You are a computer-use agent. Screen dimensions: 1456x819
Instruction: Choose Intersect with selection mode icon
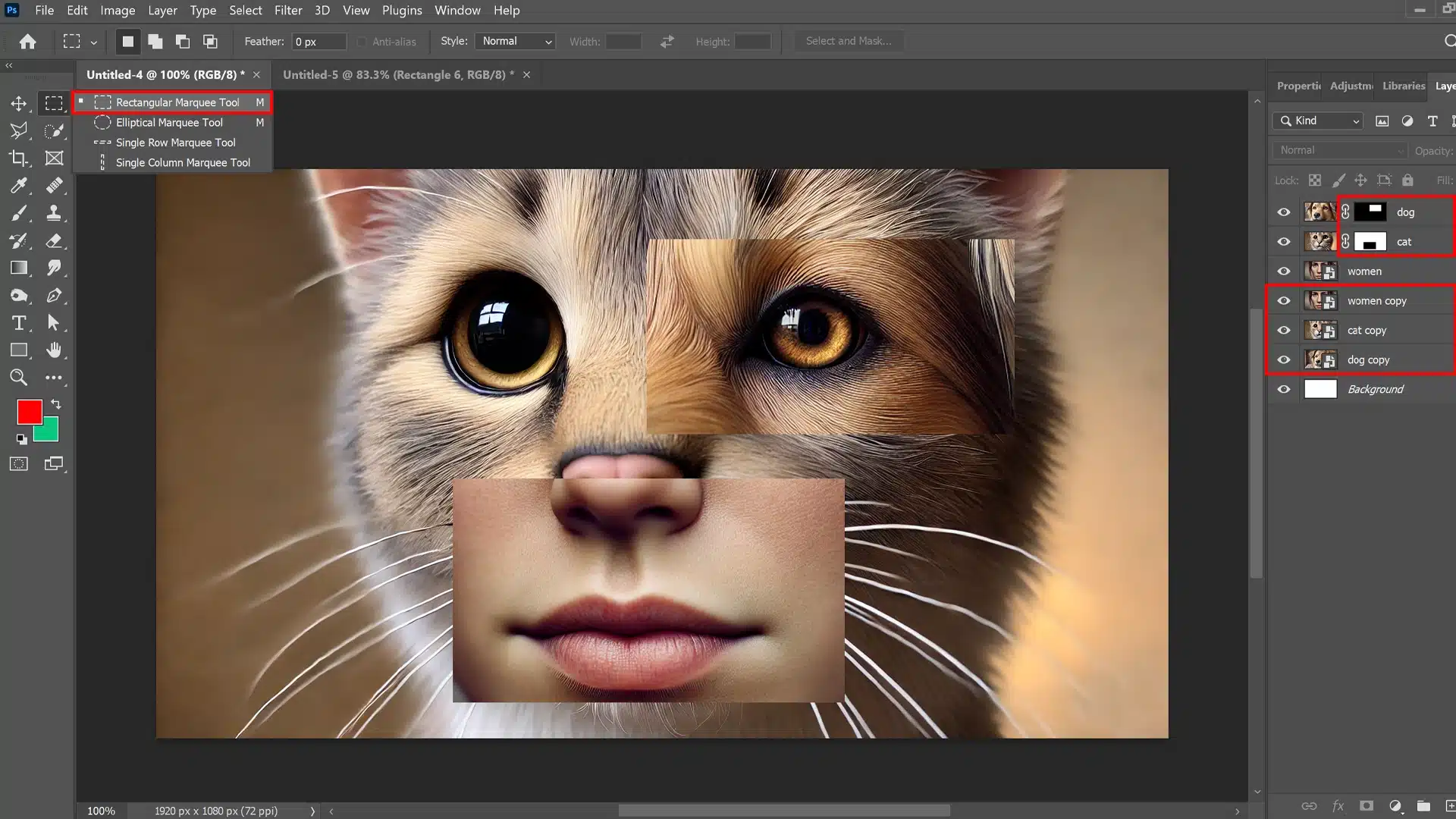[210, 42]
